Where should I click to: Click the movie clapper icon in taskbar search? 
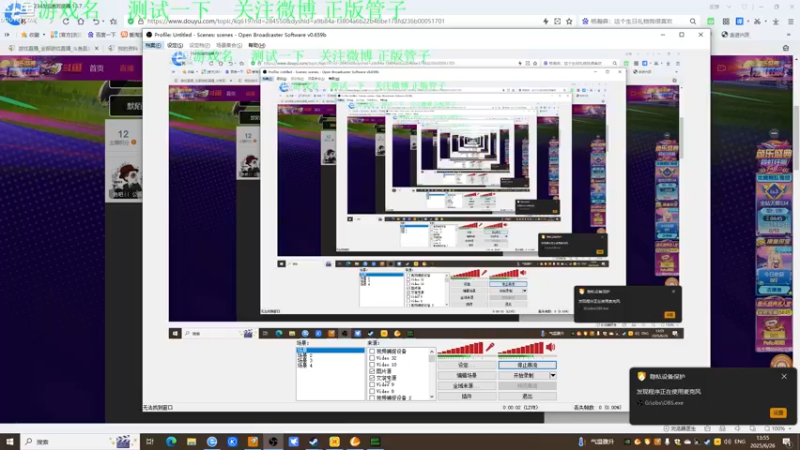coord(123,441)
